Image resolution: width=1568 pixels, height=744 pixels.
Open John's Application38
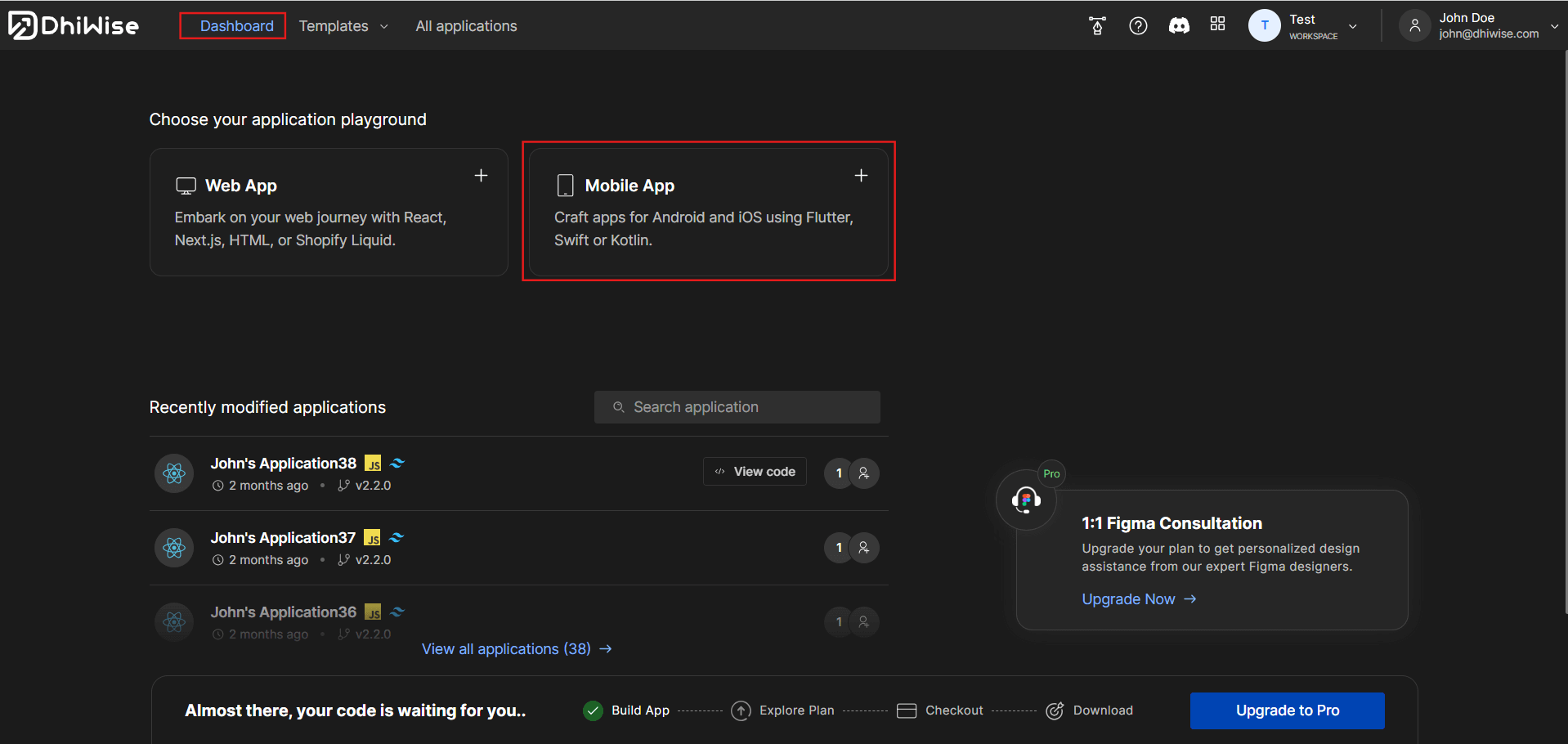pyautogui.click(x=283, y=464)
